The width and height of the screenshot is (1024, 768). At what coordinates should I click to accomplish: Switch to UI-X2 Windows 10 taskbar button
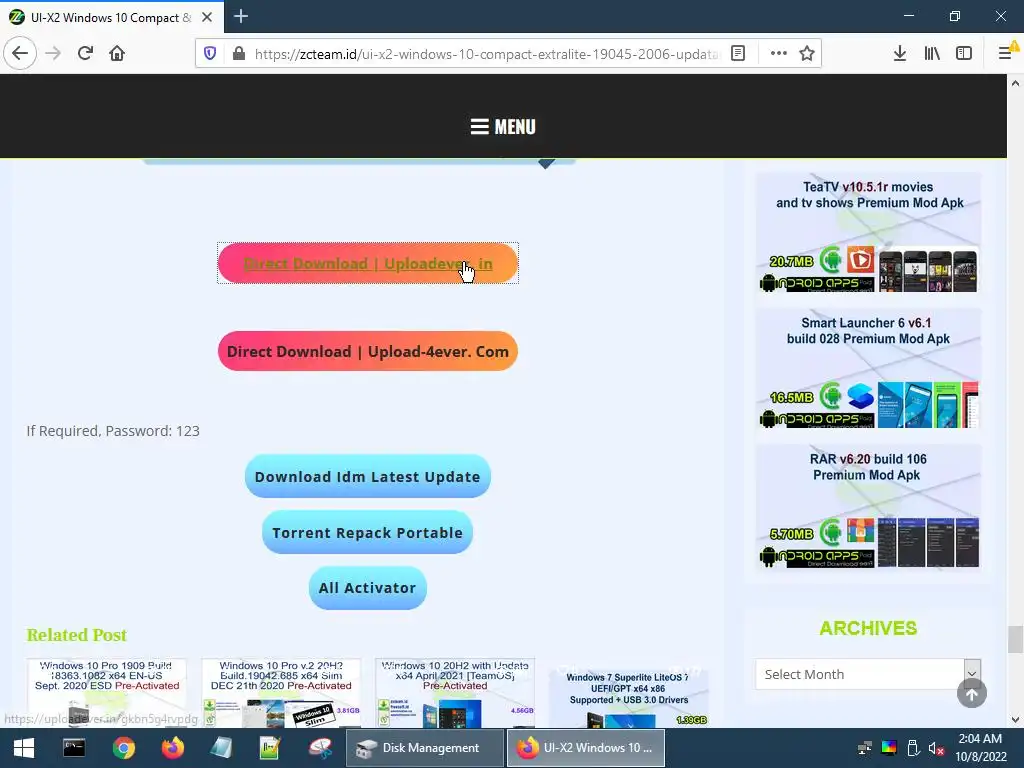tap(586, 748)
